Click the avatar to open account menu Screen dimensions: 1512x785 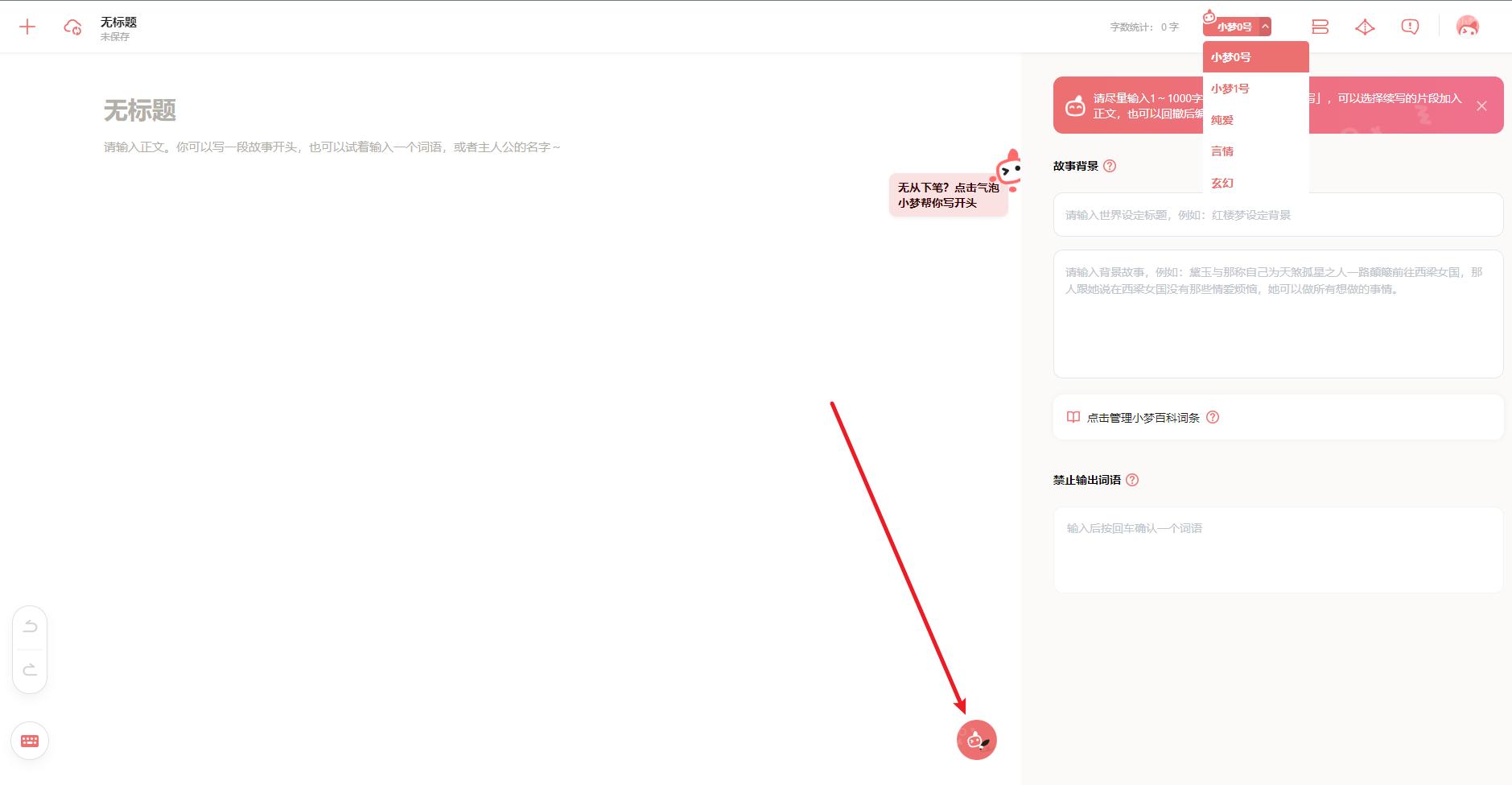coord(1466,26)
